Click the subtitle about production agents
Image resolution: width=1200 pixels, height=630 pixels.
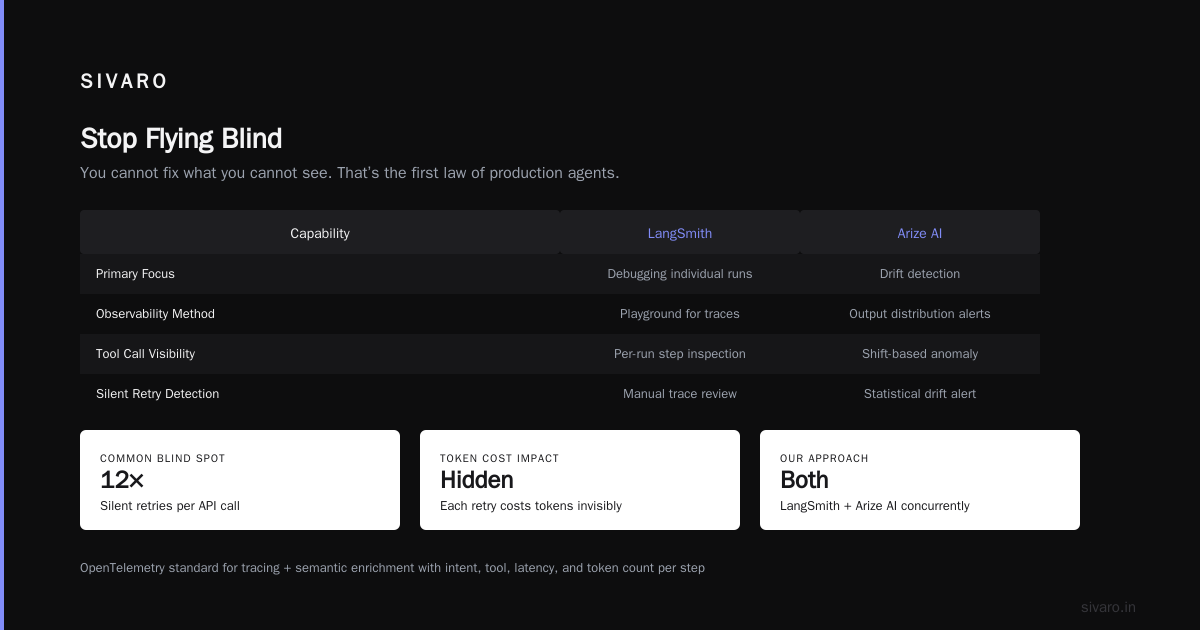[350, 173]
